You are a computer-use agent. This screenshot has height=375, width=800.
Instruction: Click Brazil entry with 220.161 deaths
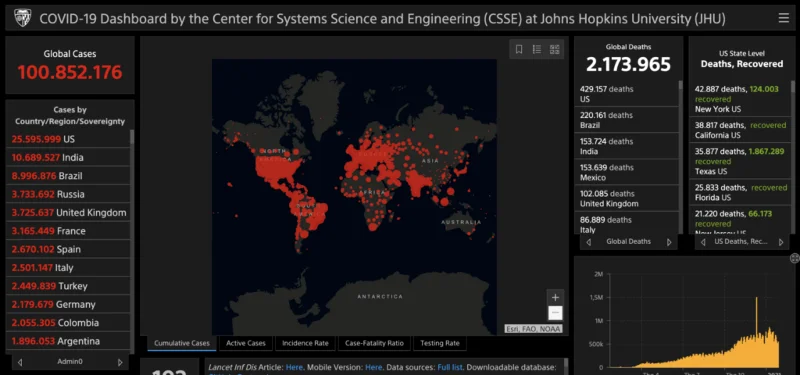(626, 120)
